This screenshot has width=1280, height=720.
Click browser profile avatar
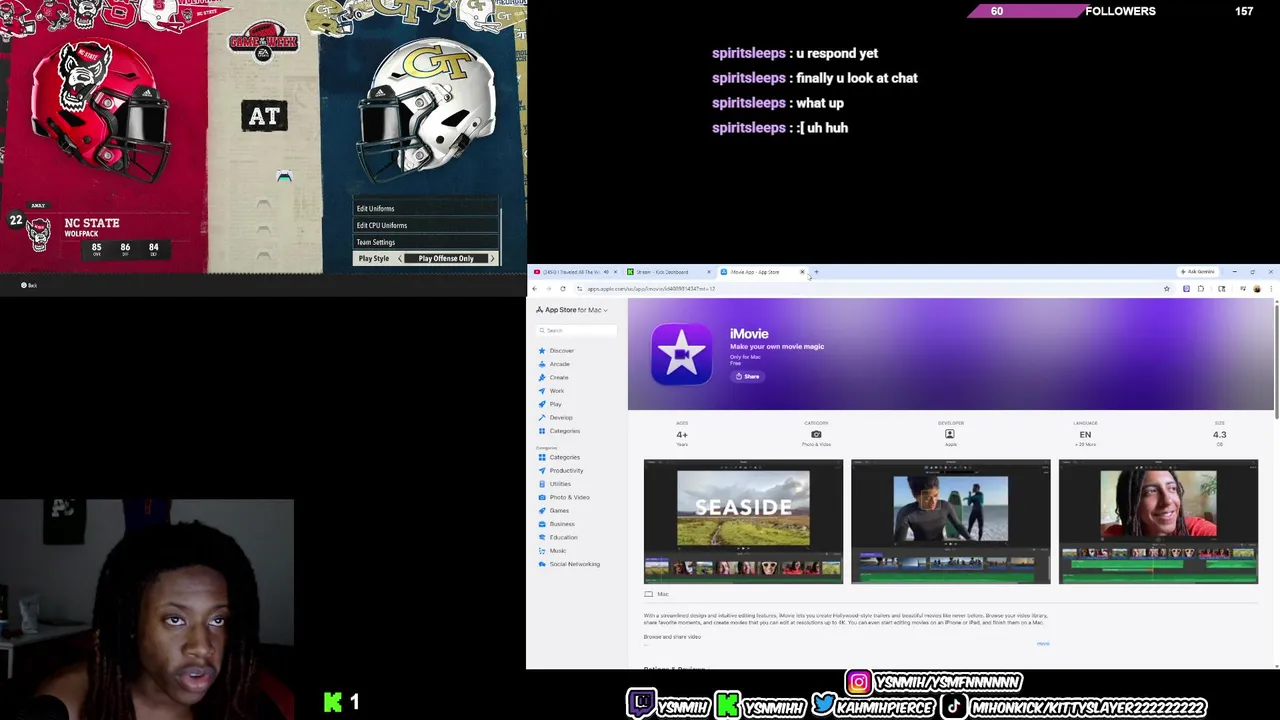click(1257, 289)
